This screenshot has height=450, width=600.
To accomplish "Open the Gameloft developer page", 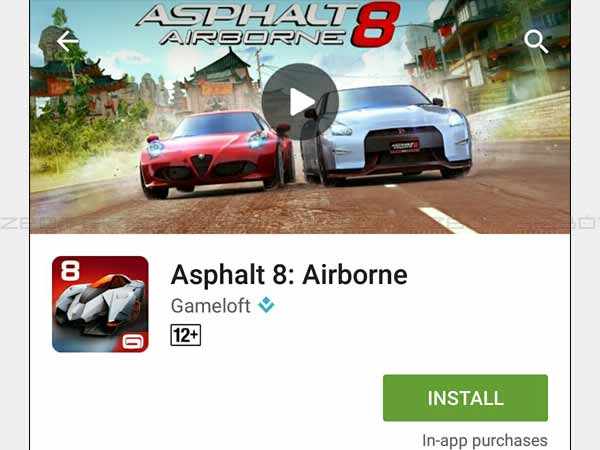I will 210,306.
